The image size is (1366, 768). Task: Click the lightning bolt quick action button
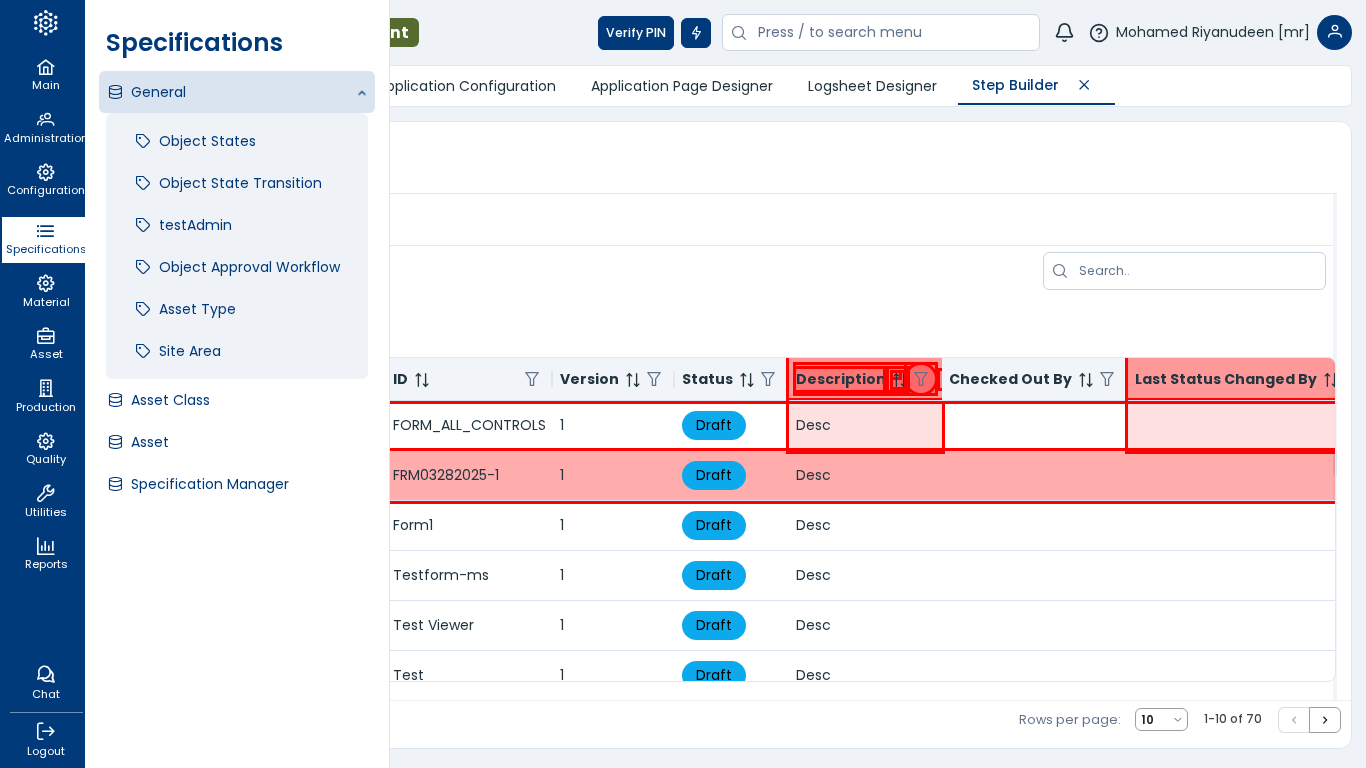pyautogui.click(x=696, y=33)
